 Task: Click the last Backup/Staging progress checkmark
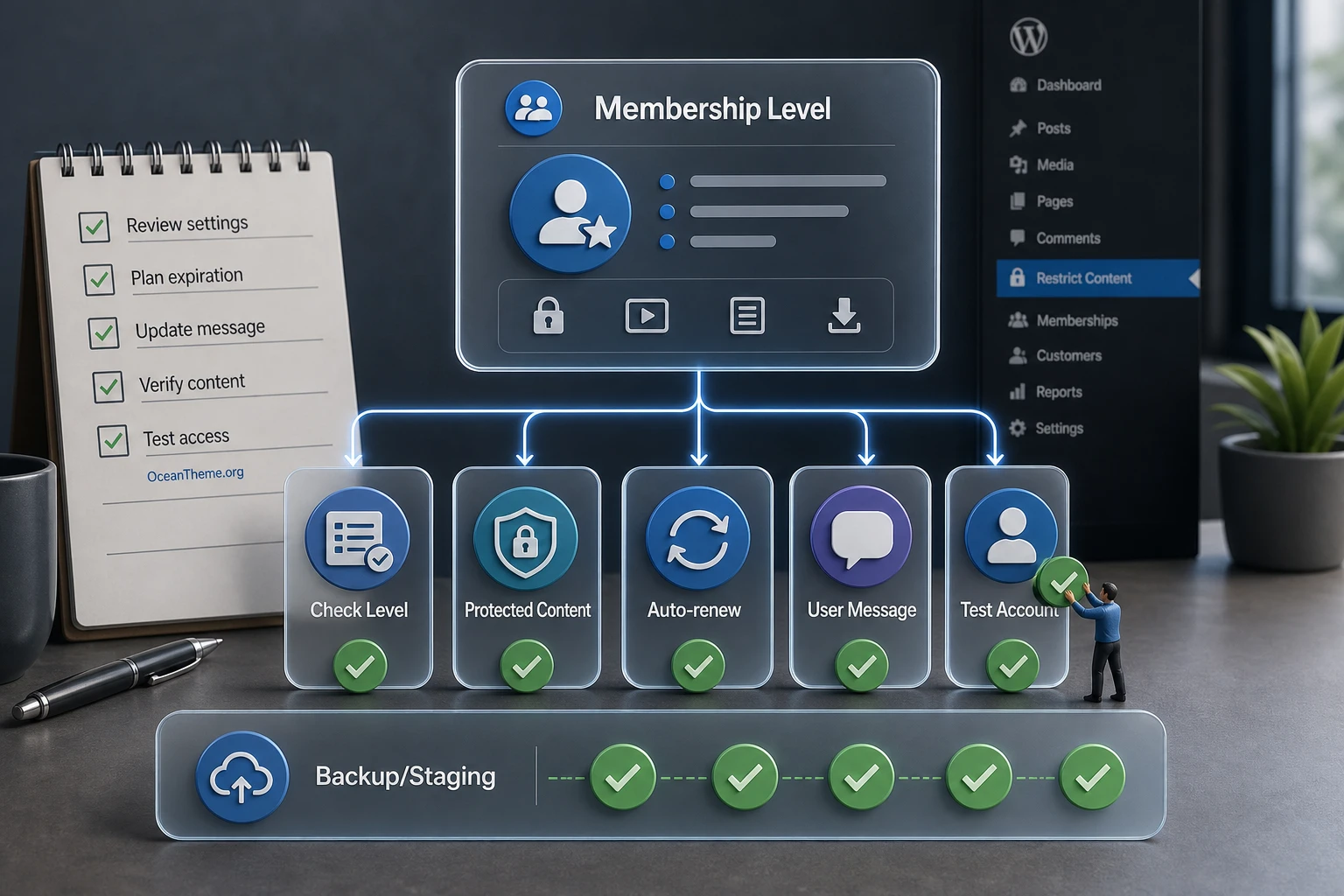coord(1092,777)
